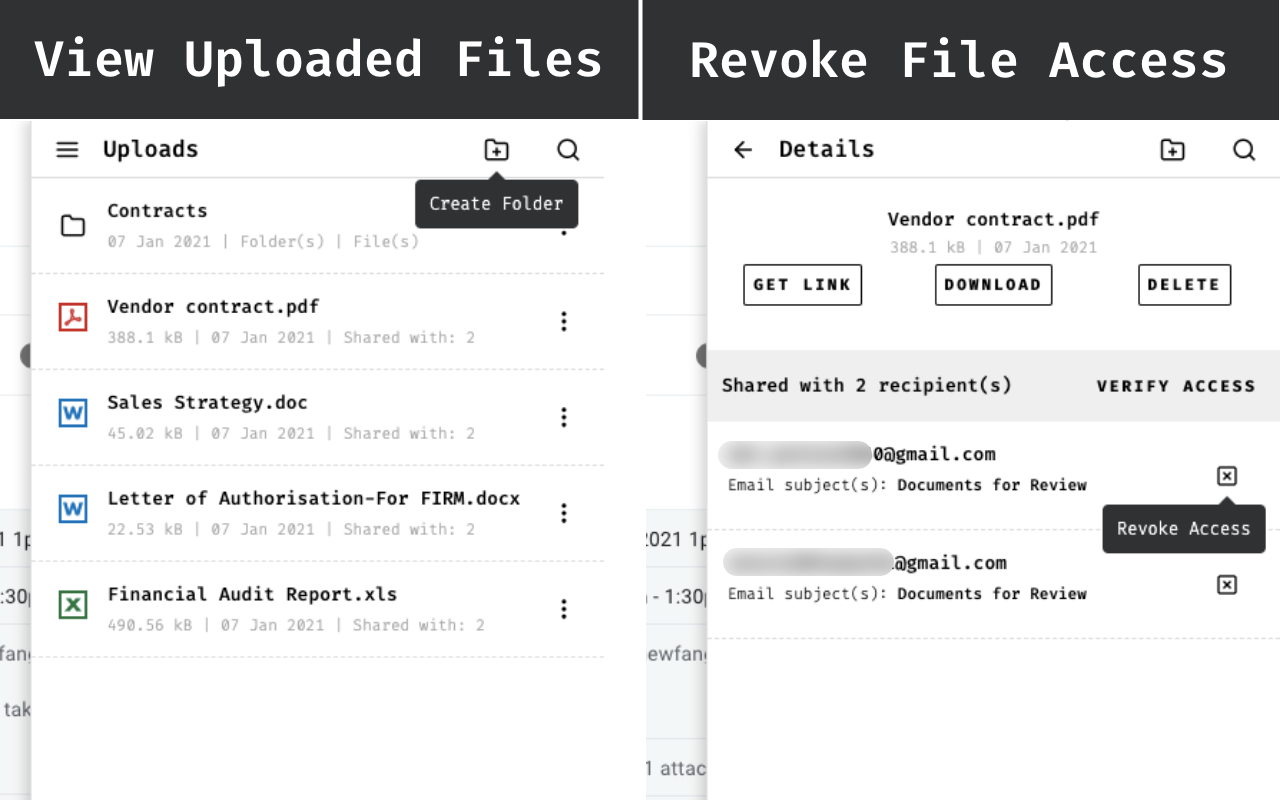
Task: Click Word icon of Letter of Authorisation docx
Action: (x=73, y=509)
